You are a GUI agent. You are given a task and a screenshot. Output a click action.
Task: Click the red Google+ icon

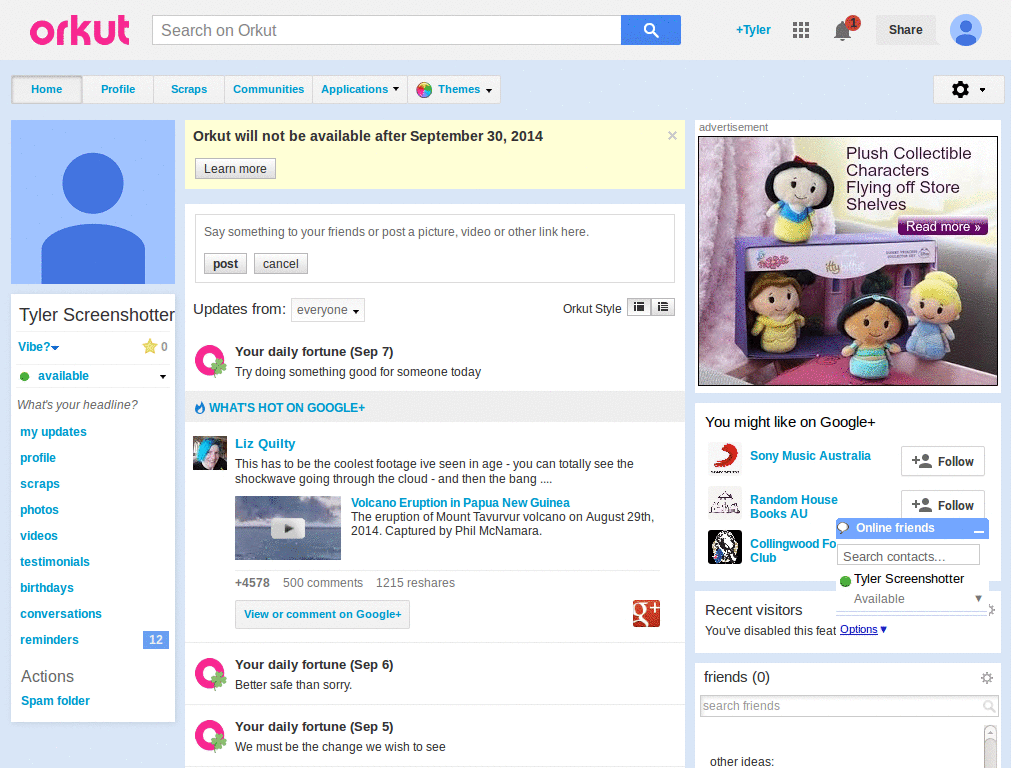(646, 614)
